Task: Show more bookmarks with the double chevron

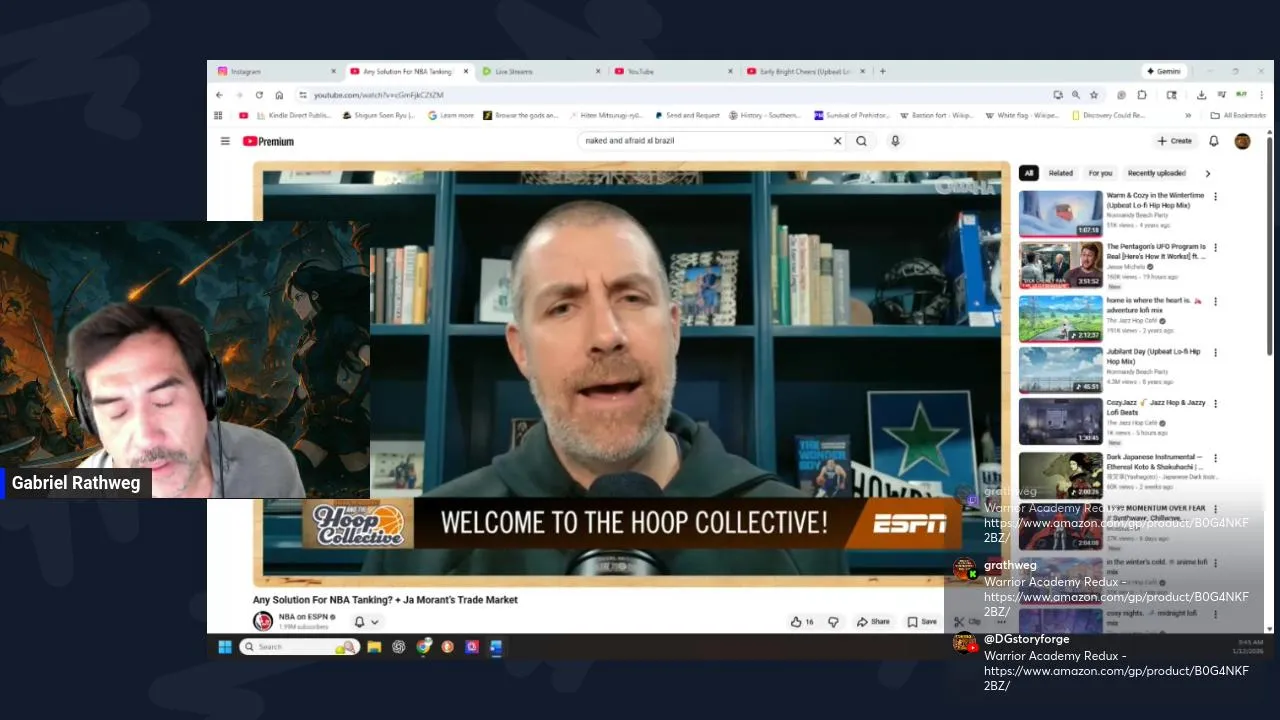Action: click(x=1188, y=115)
